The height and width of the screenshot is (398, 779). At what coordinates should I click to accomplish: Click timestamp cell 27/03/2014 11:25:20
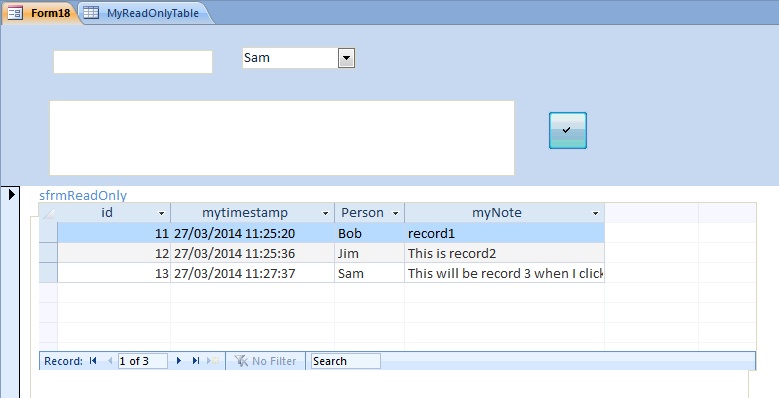click(252, 233)
